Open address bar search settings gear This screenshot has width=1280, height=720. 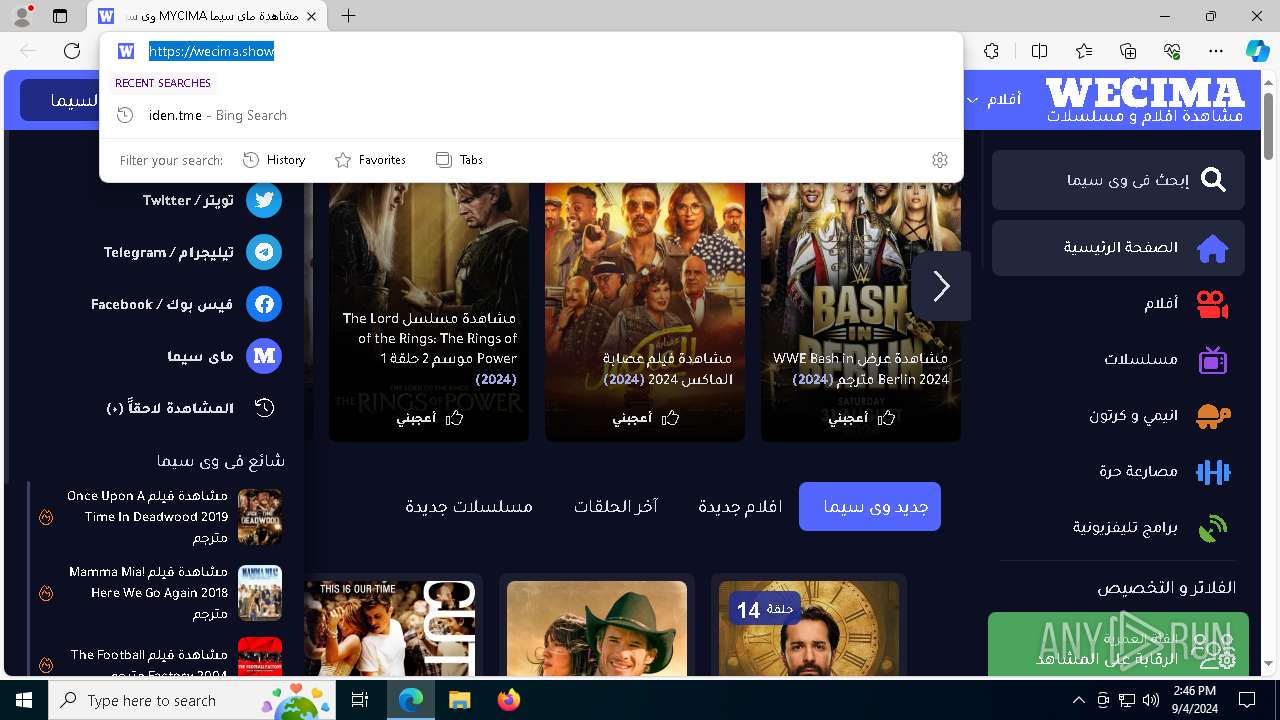coord(939,160)
